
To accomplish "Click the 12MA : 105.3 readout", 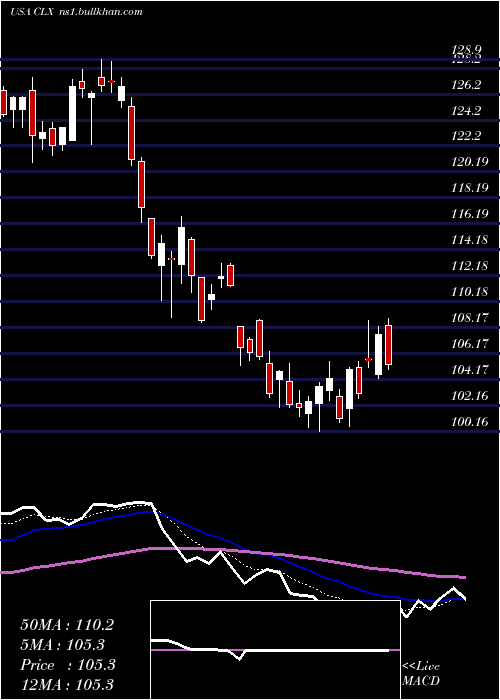I will (x=67, y=685).
